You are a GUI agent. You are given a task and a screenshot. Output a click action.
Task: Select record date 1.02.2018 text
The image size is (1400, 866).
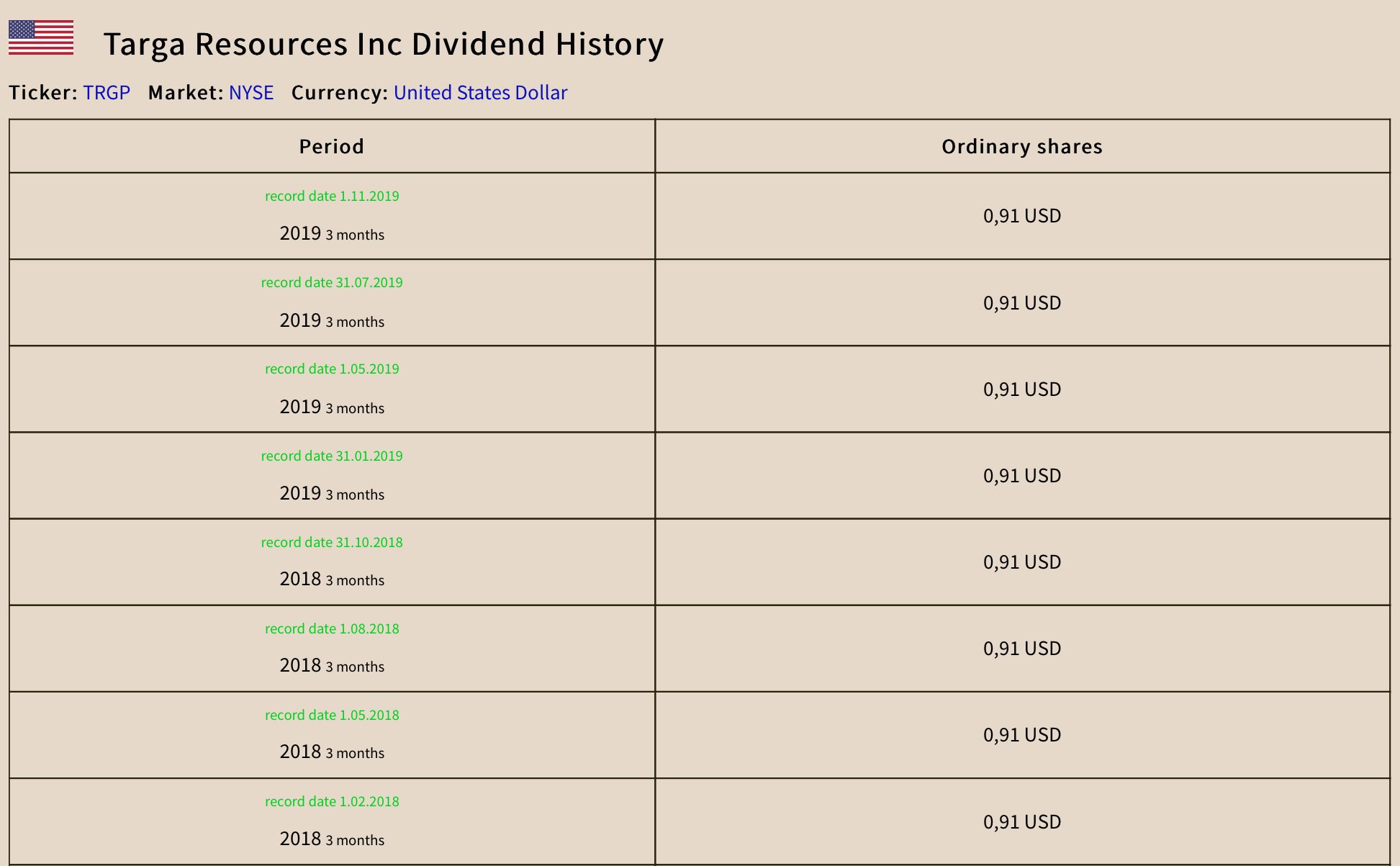click(332, 802)
